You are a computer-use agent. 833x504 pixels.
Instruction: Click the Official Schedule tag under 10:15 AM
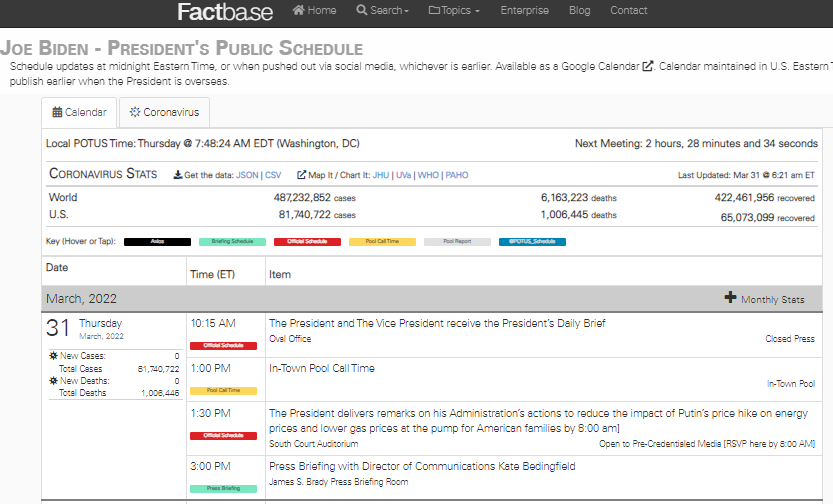coord(223,346)
